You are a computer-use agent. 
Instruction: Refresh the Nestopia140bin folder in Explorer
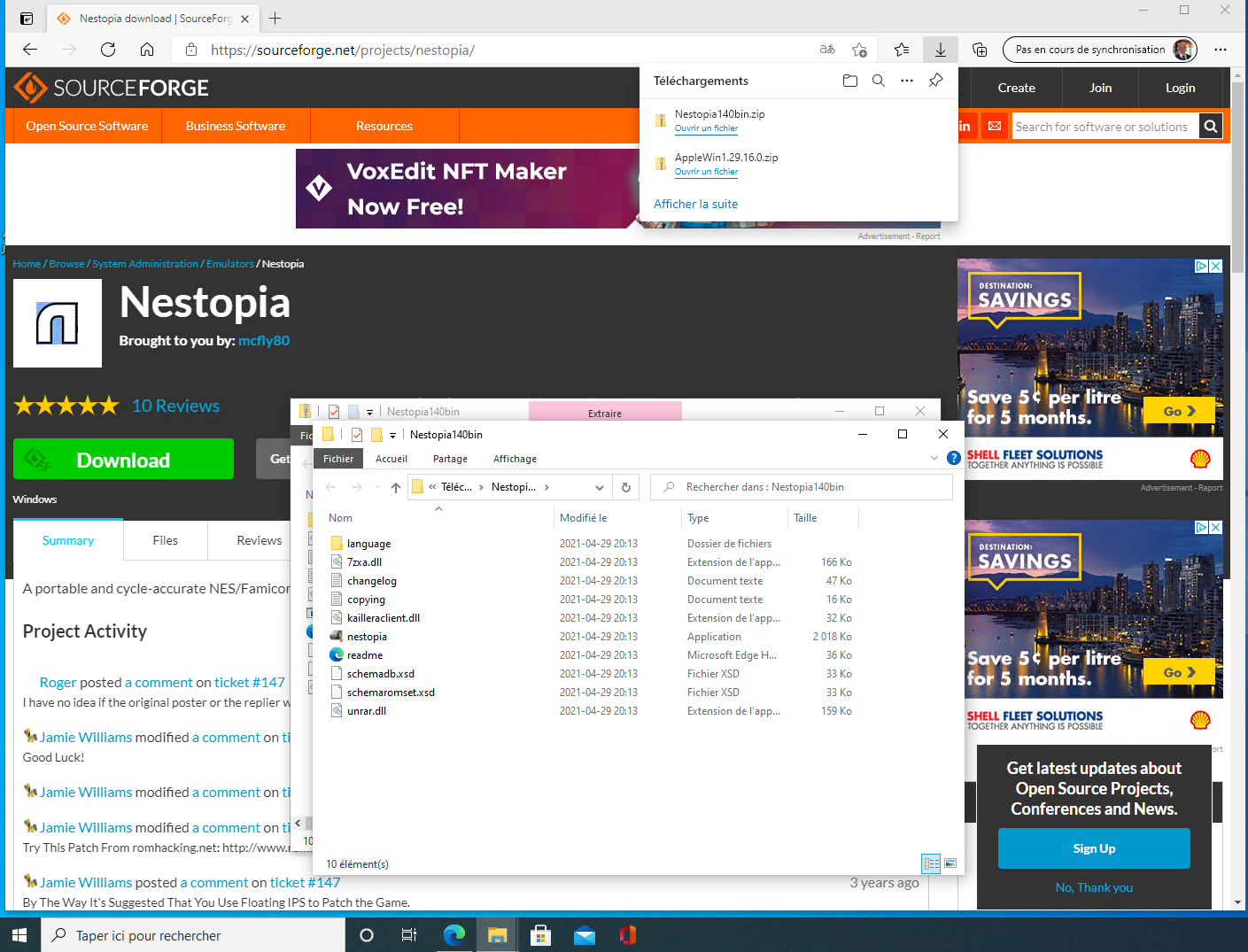(x=626, y=487)
